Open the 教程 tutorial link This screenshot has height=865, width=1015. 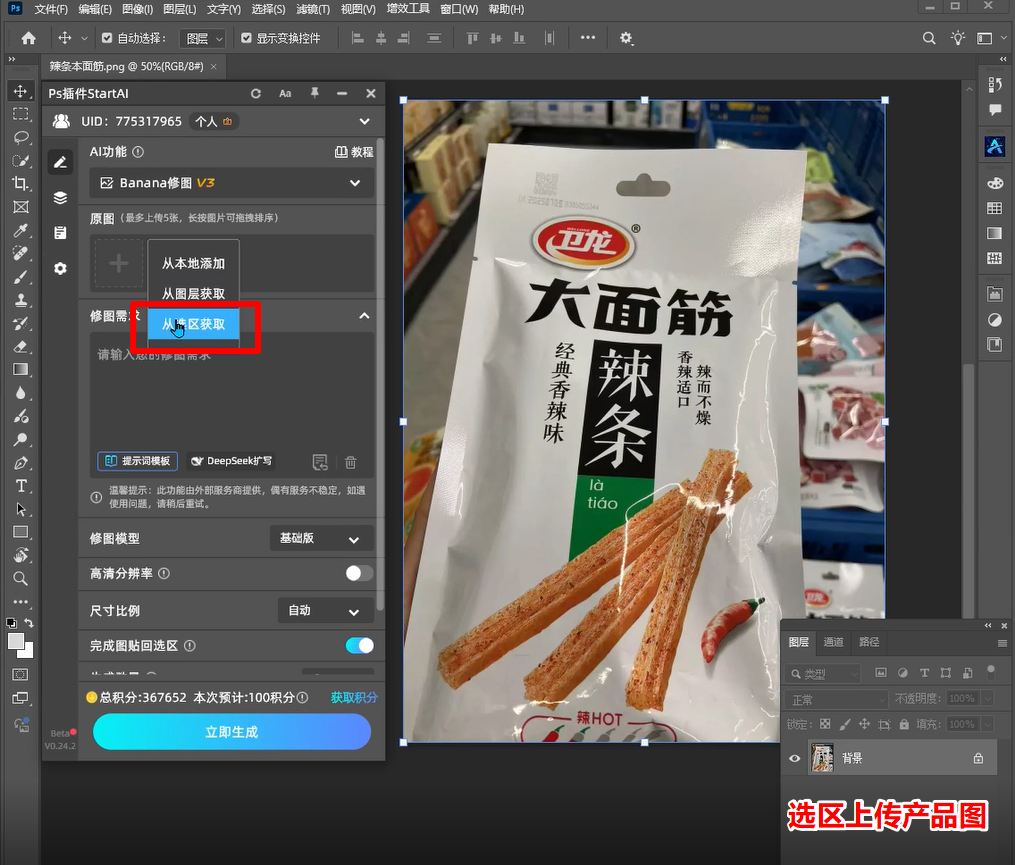[354, 152]
